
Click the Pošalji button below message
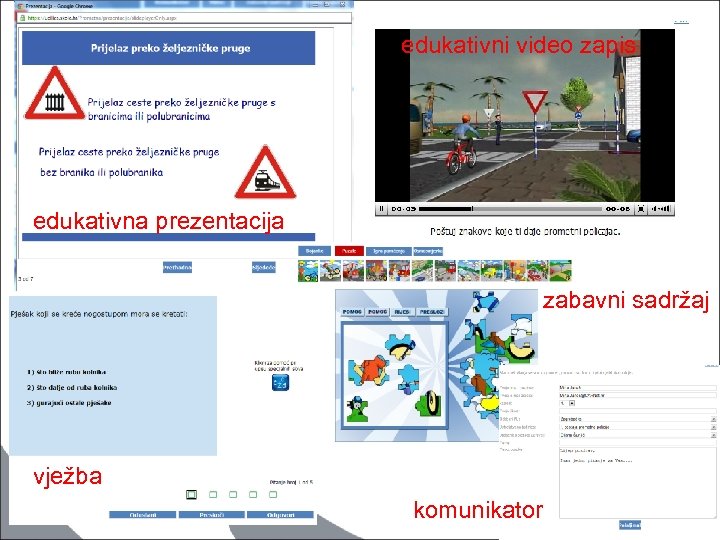point(630,525)
